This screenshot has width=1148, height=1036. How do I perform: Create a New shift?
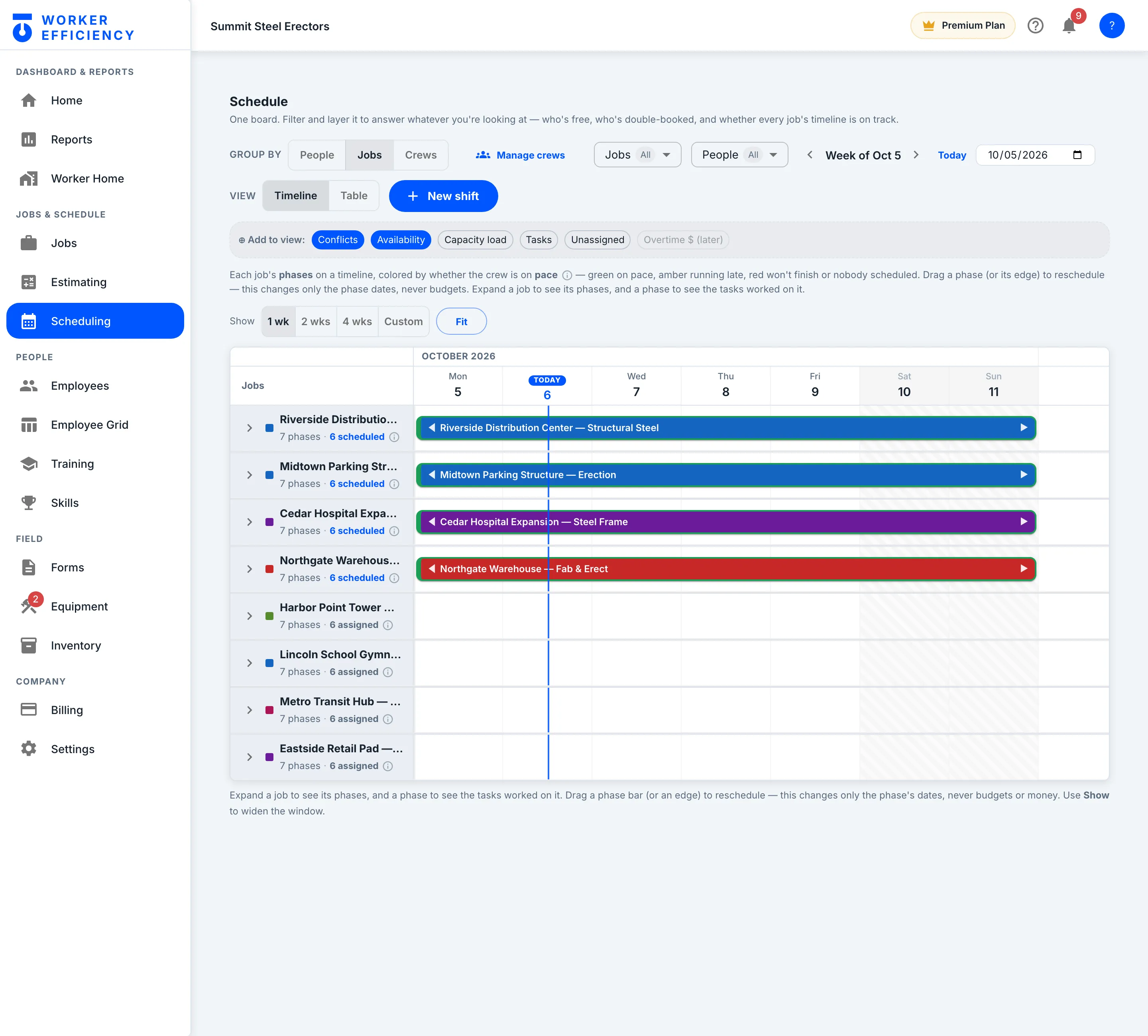coord(443,196)
